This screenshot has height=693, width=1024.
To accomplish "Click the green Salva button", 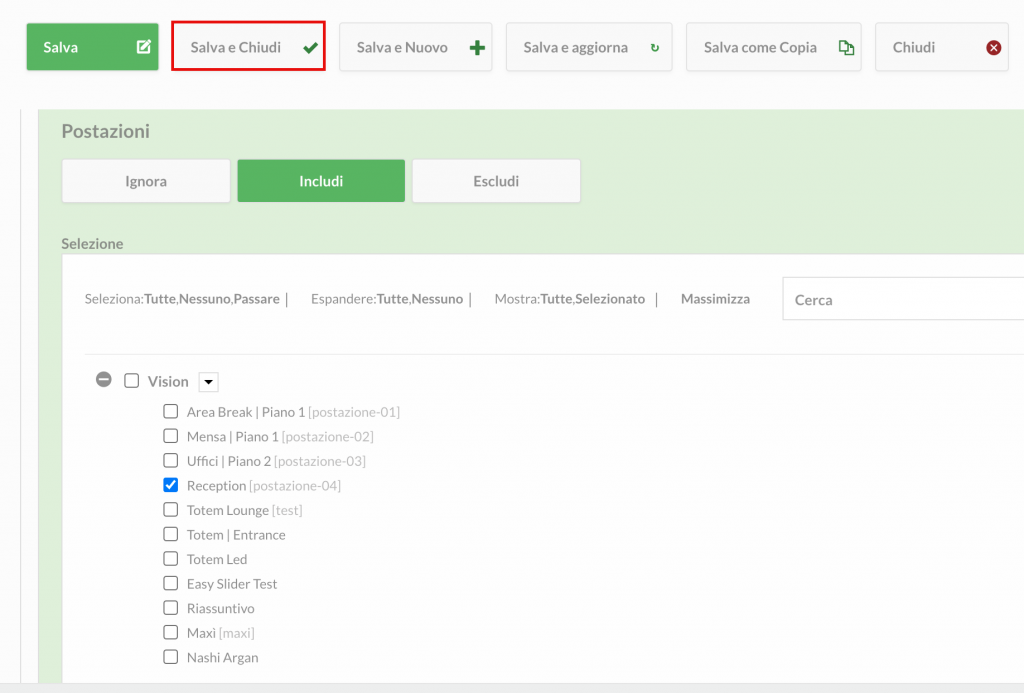I will 92,47.
